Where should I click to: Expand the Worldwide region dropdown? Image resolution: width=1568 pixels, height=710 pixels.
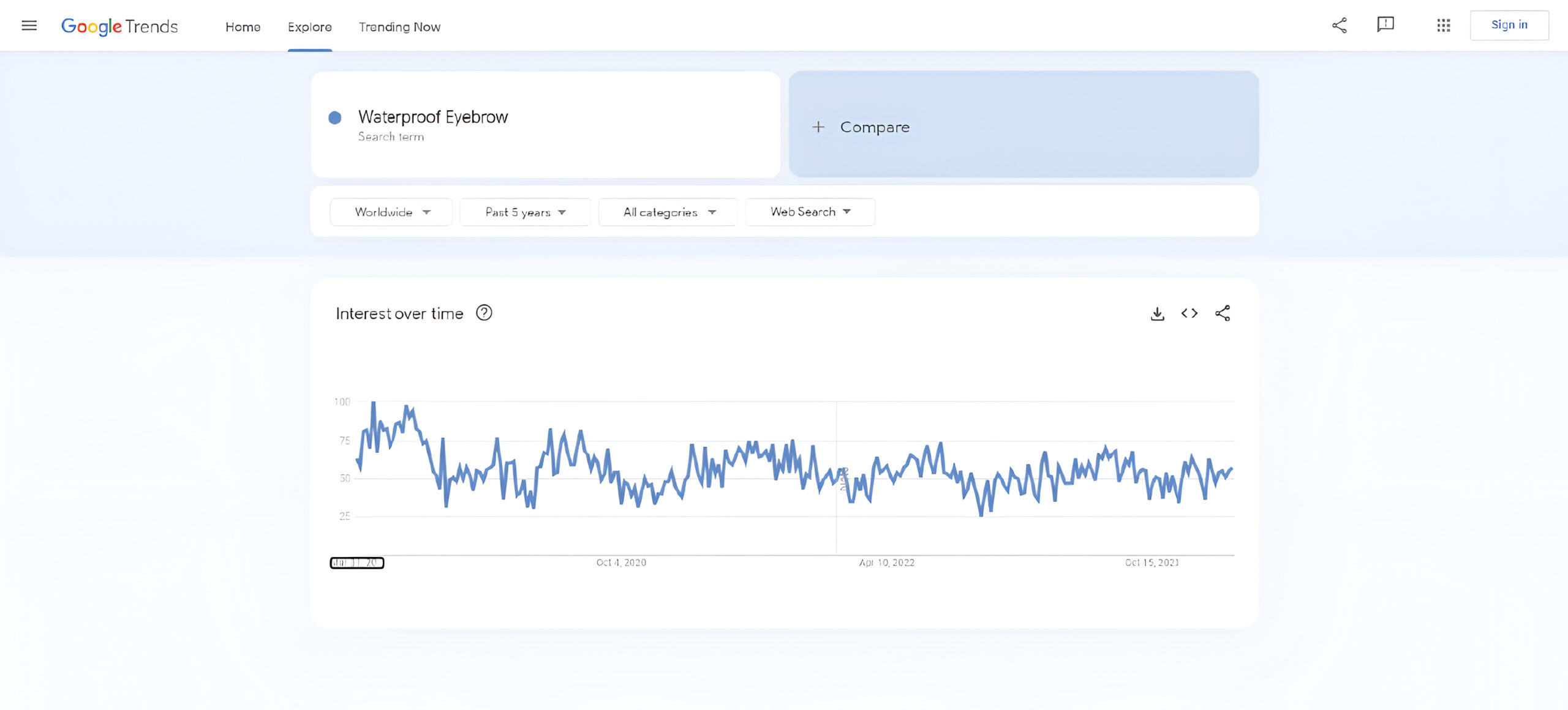[391, 212]
